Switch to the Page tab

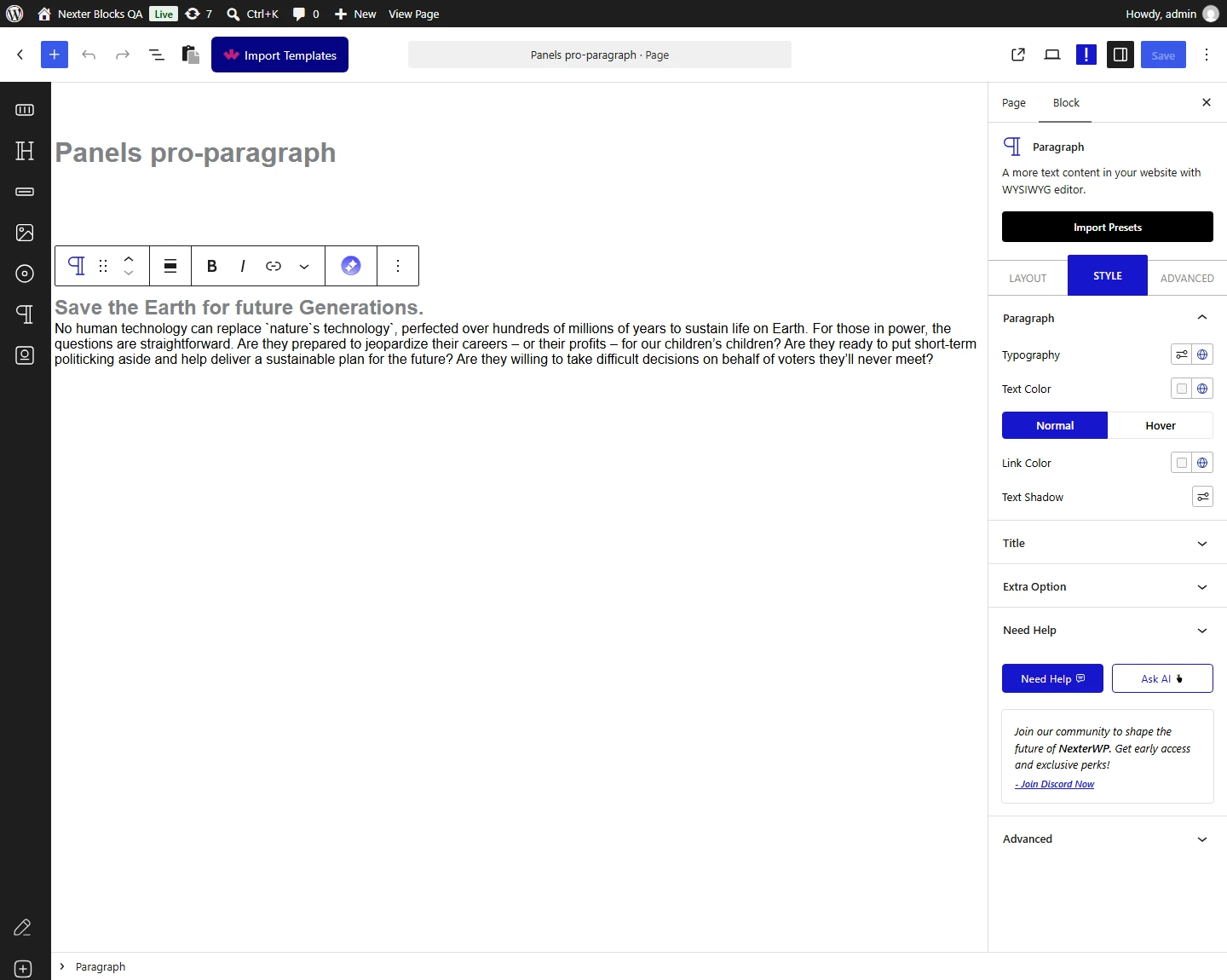[x=1014, y=102]
